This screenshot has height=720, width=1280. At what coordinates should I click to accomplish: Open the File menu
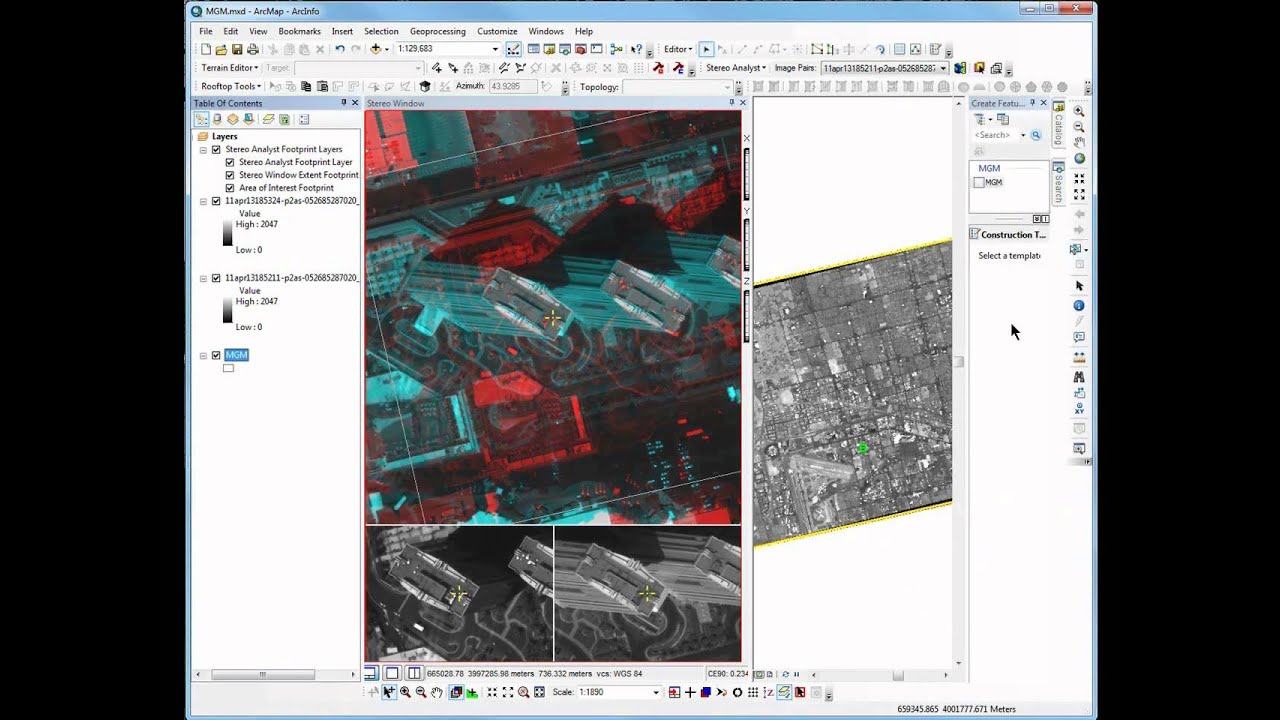[x=206, y=31]
